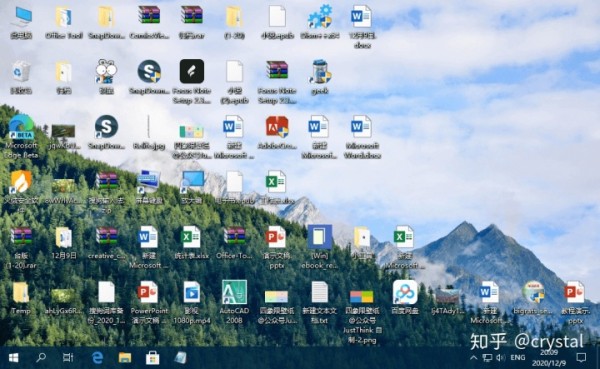The image size is (600, 369).
Task: Open the 12月9日 folder icon
Action: [x=64, y=237]
